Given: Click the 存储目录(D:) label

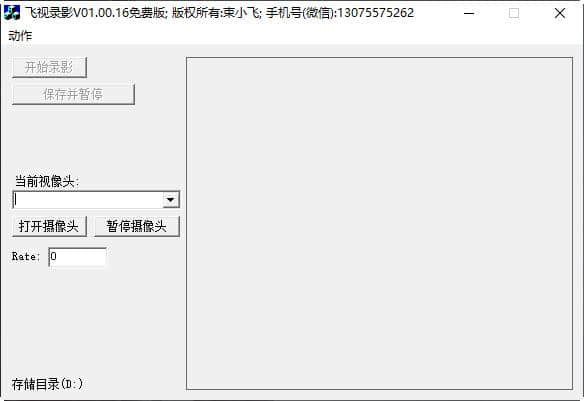Looking at the screenshot, I should tap(47, 384).
